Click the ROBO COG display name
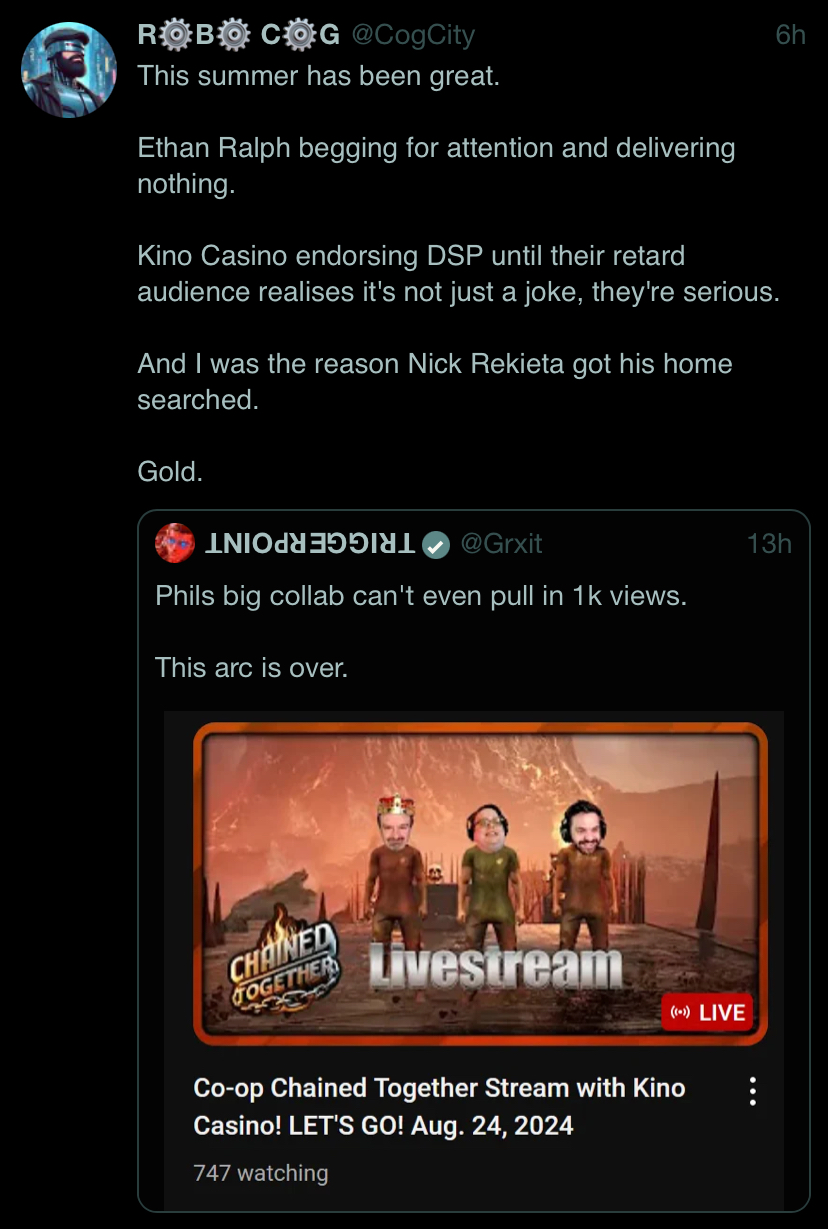Screen dimensions: 828x1229 [x=239, y=35]
